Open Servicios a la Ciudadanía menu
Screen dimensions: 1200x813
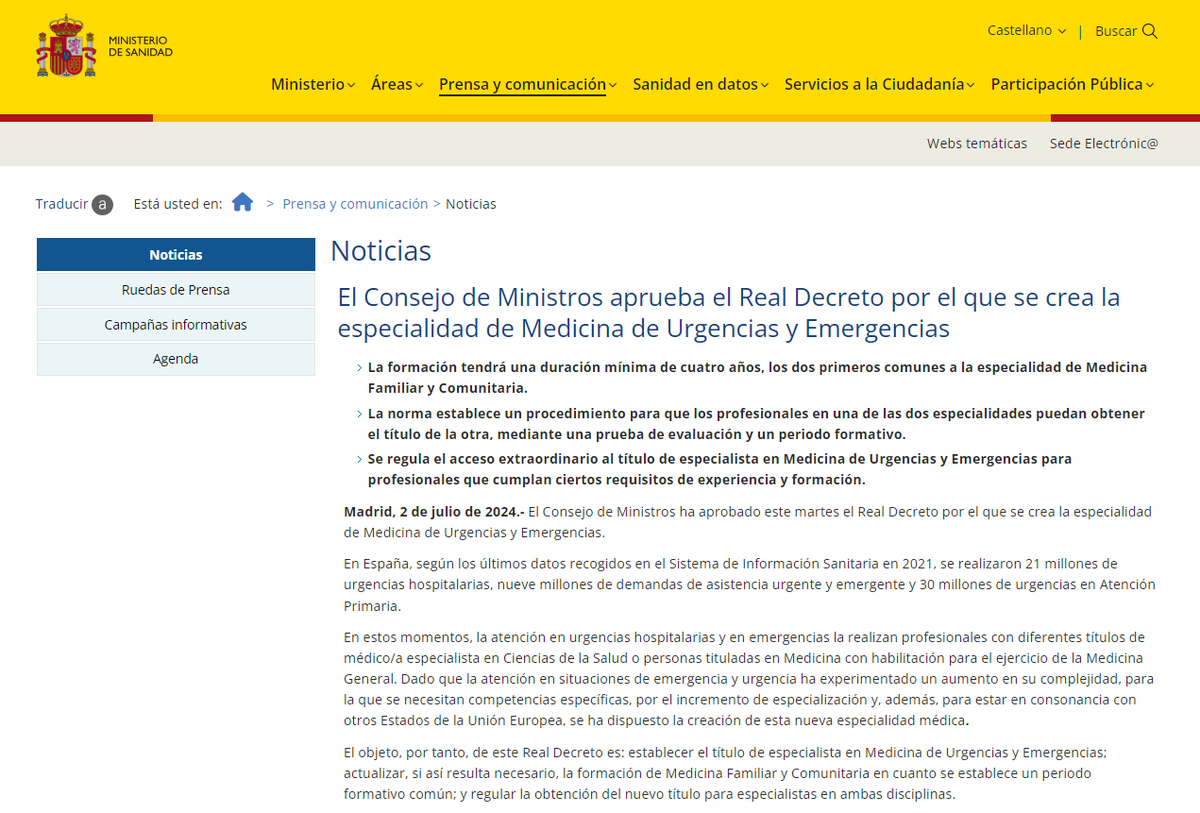(880, 85)
